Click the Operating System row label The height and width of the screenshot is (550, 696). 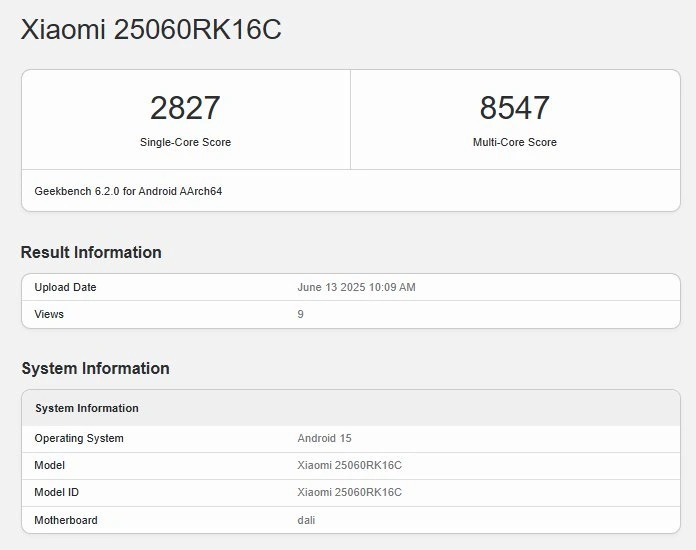(x=79, y=438)
